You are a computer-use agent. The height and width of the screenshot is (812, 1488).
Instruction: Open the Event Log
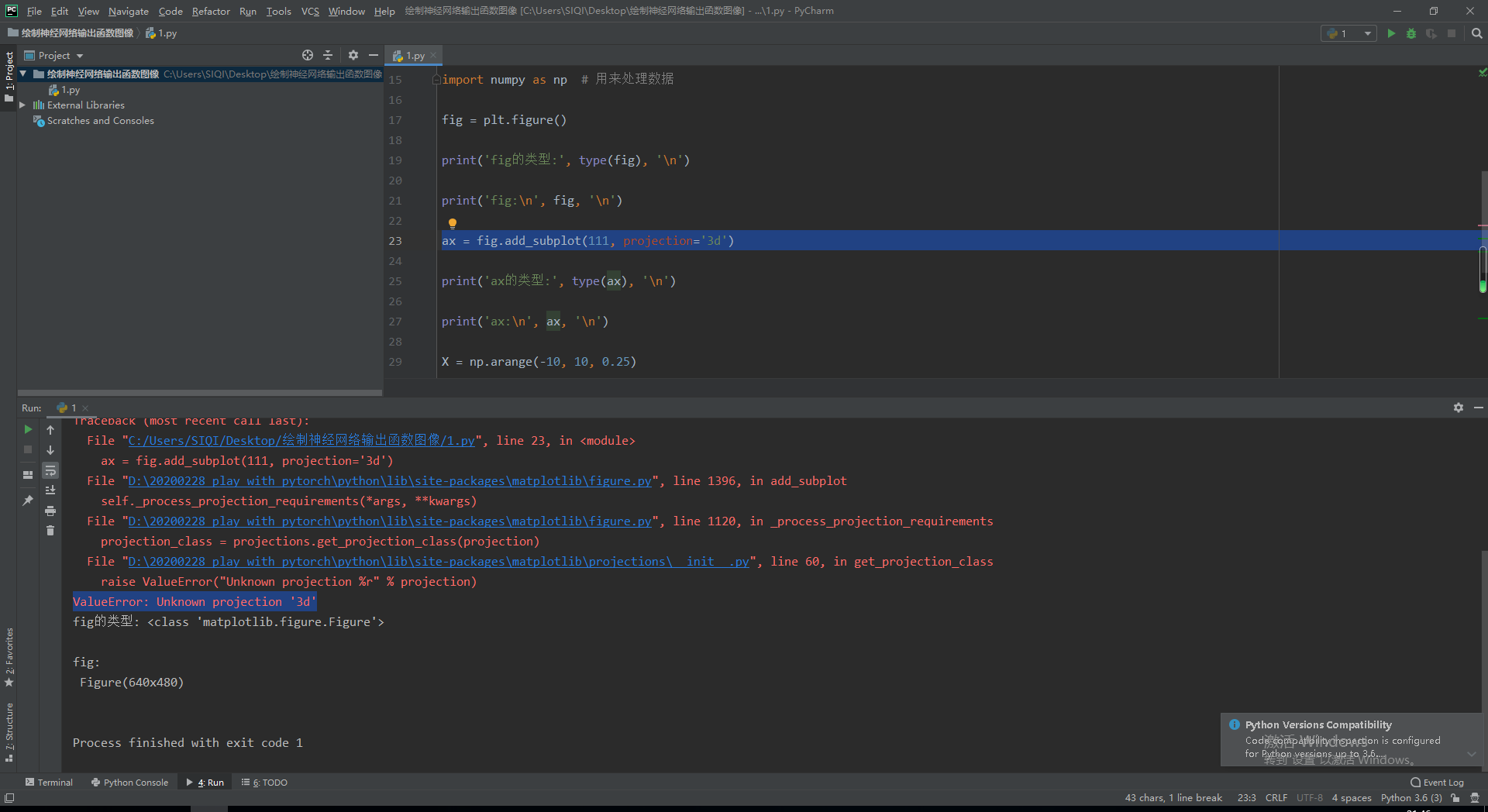[1442, 782]
